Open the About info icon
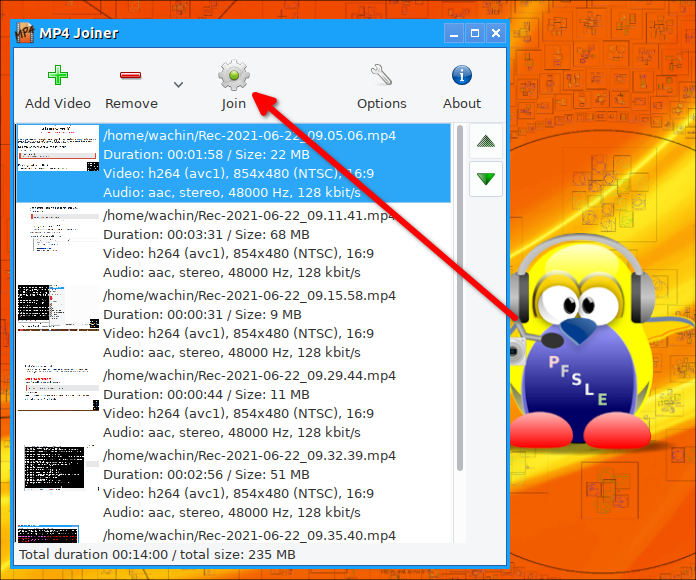Viewport: 696px width, 580px height. 462,75
